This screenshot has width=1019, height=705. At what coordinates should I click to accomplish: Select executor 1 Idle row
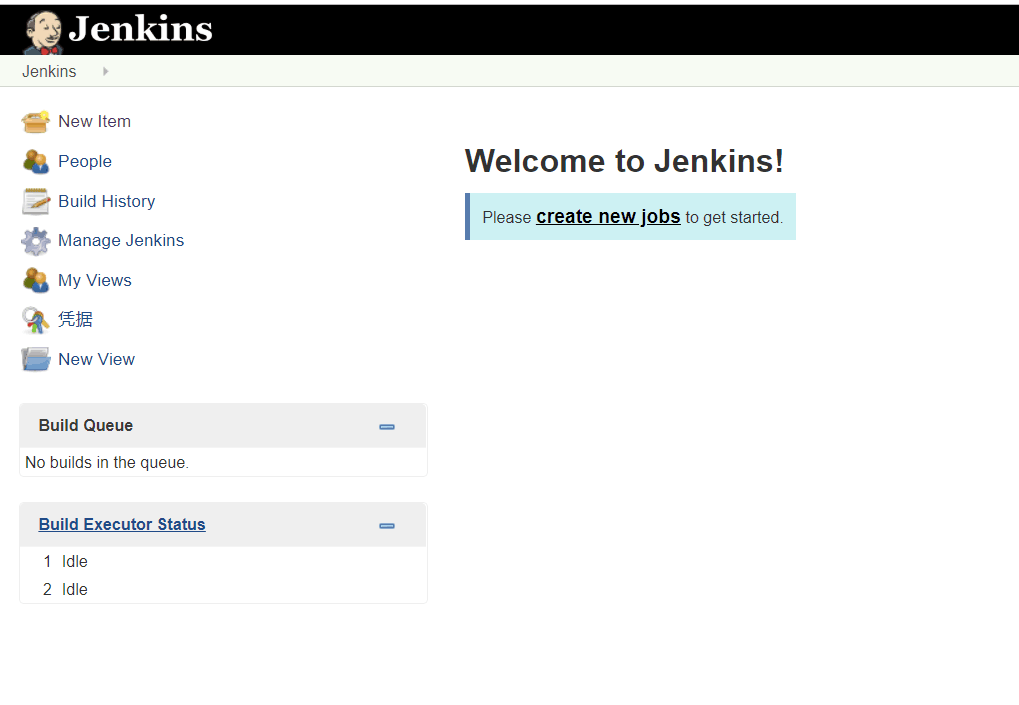(223, 561)
